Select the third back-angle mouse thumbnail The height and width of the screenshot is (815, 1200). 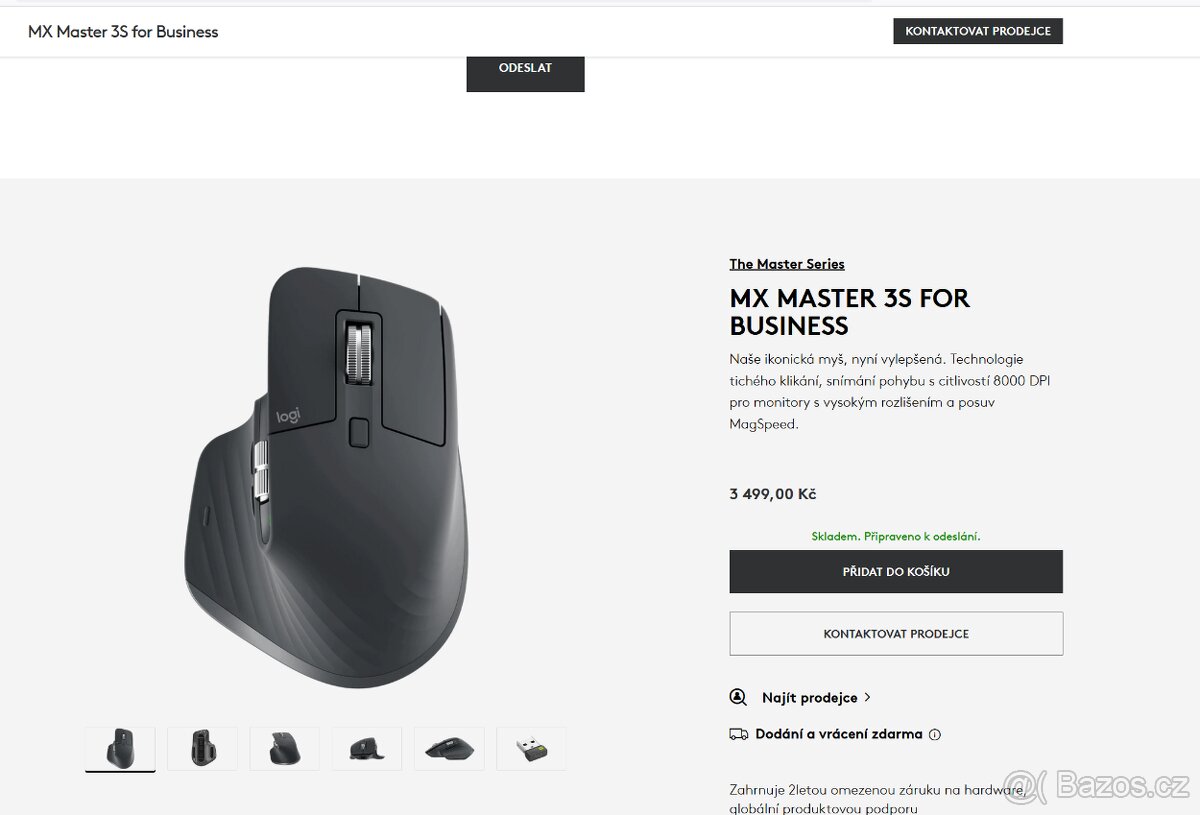285,749
